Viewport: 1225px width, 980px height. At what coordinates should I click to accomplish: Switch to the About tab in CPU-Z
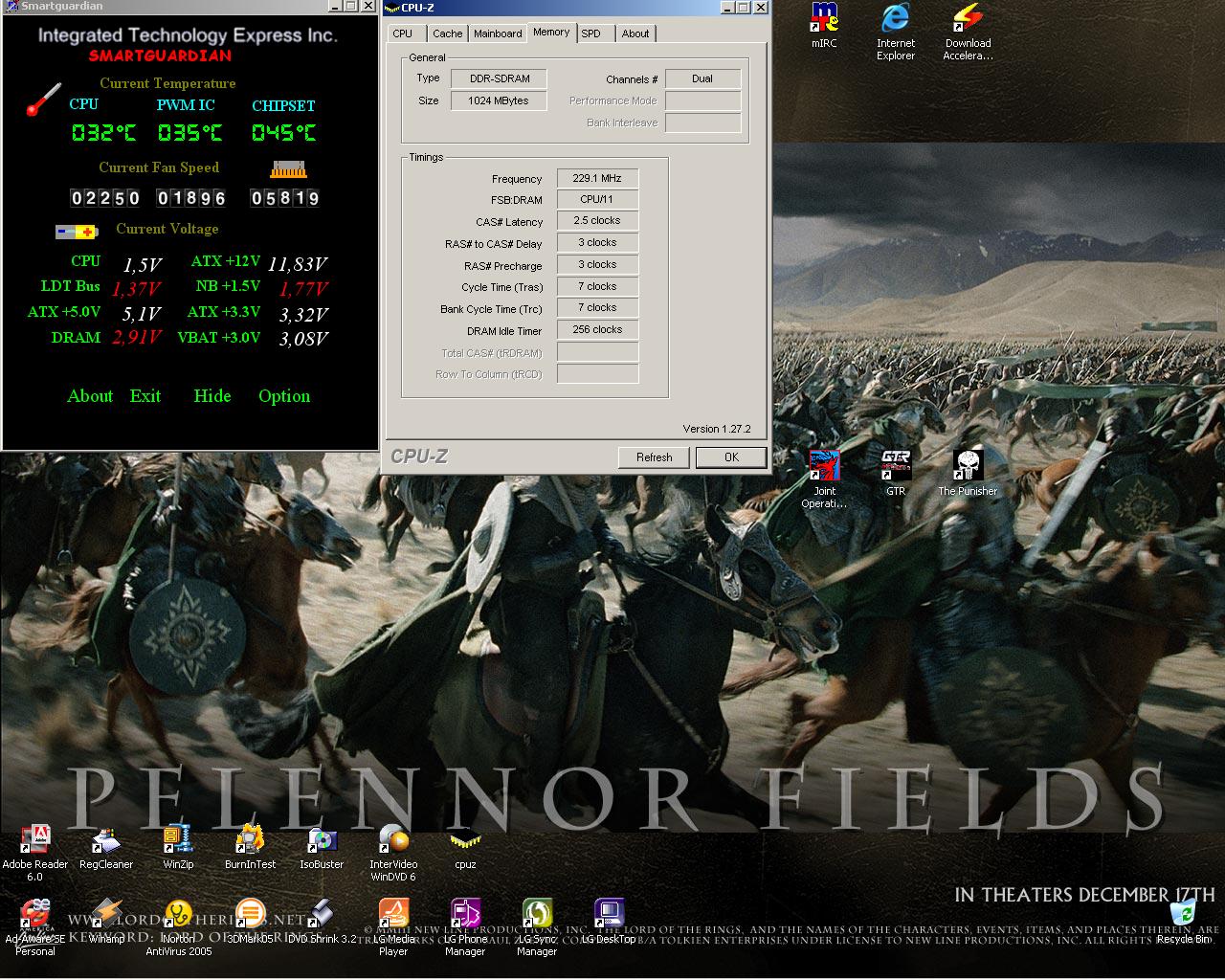pos(635,33)
